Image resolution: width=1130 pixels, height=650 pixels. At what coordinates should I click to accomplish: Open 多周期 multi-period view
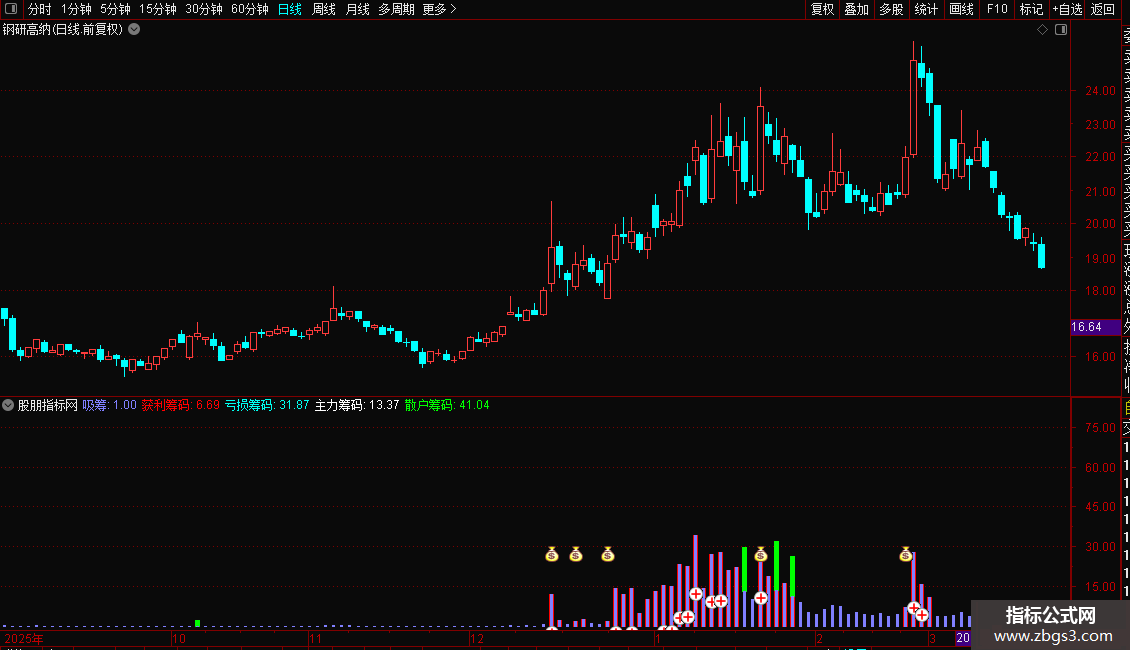(x=396, y=9)
